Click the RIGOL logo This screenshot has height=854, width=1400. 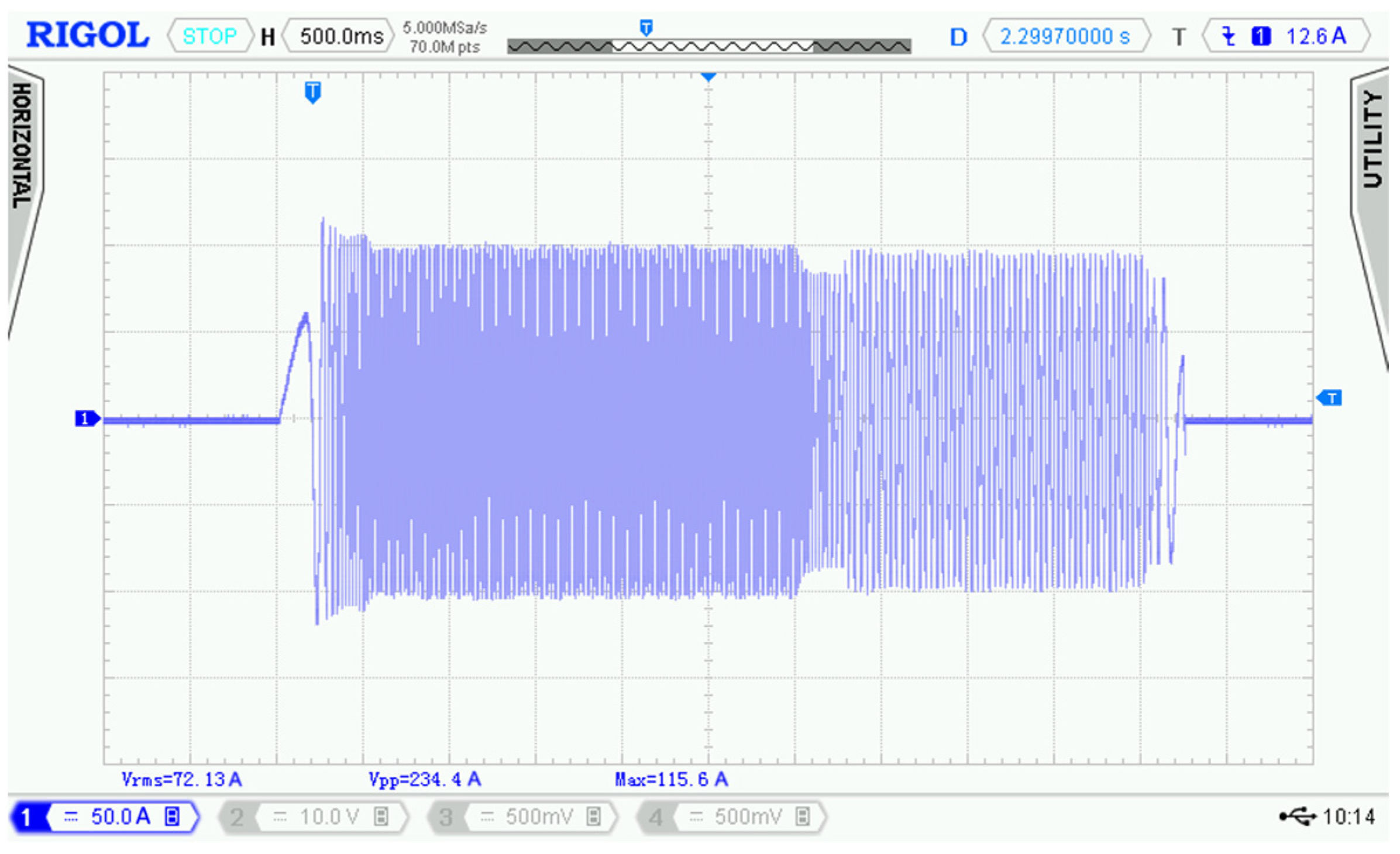pyautogui.click(x=88, y=35)
